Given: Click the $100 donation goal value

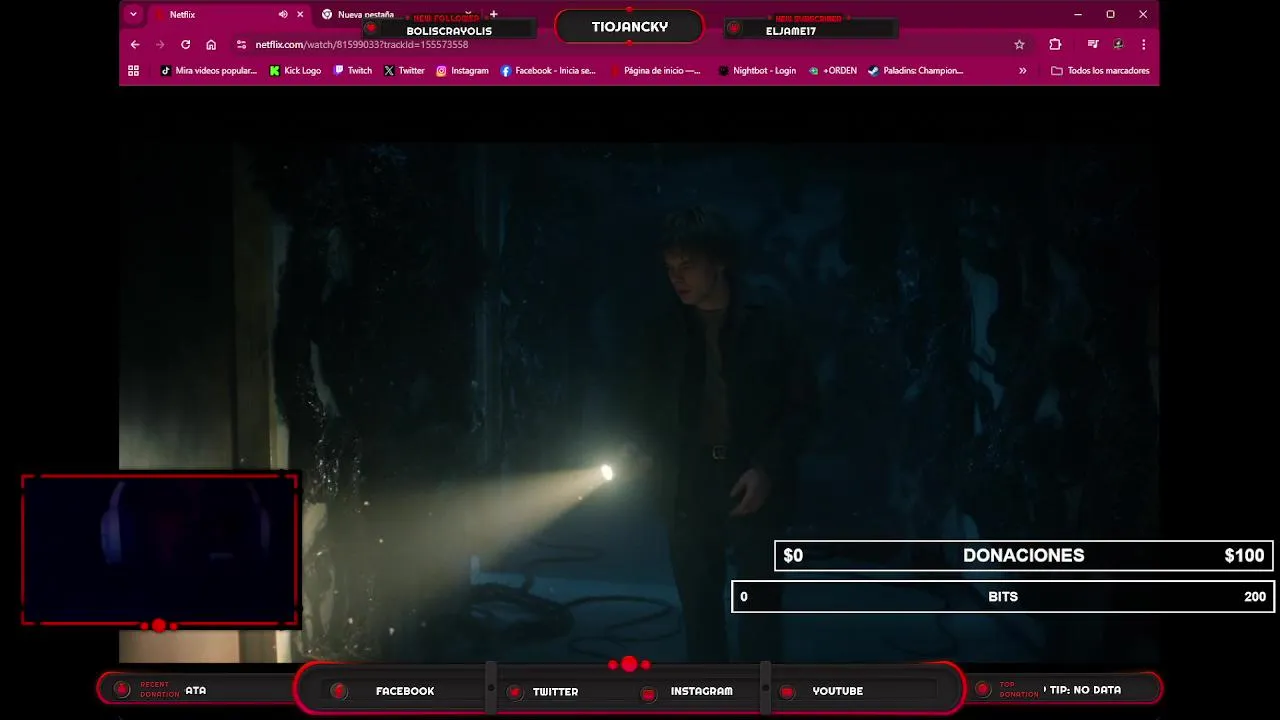Looking at the screenshot, I should [1244, 556].
